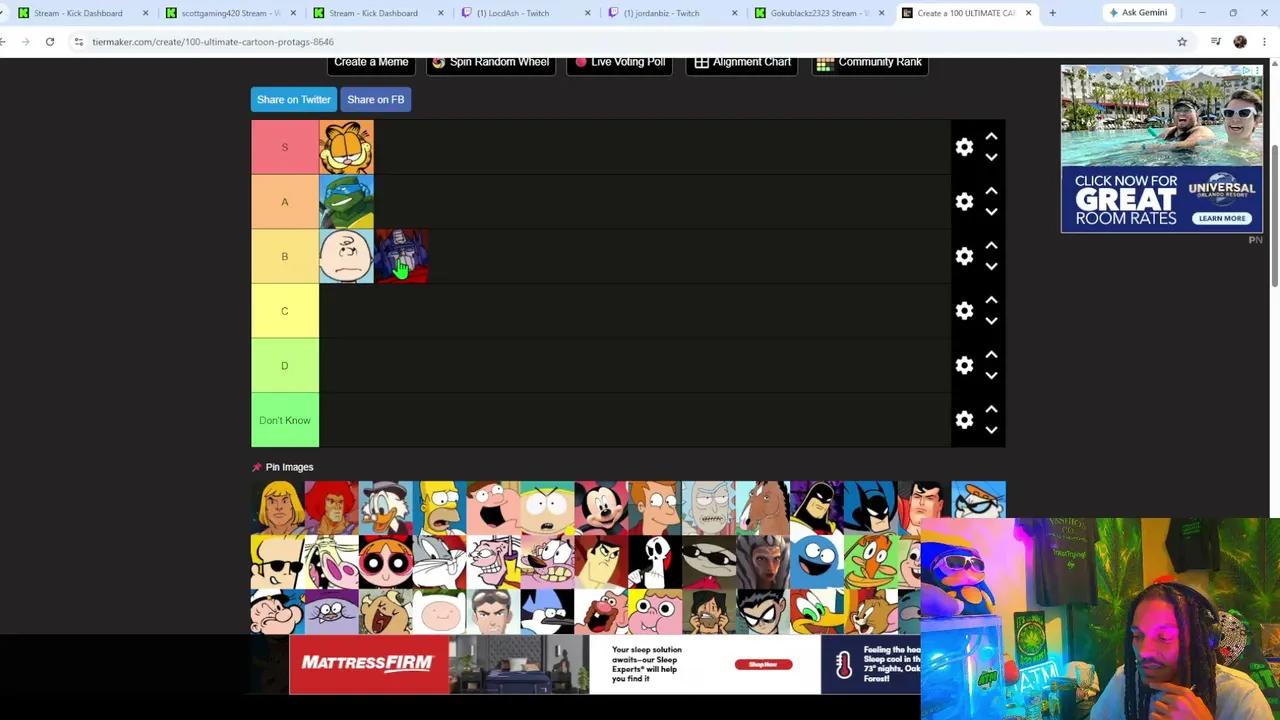Close the jordanbiz - Twitch tab
The height and width of the screenshot is (720, 1280).
734,13
